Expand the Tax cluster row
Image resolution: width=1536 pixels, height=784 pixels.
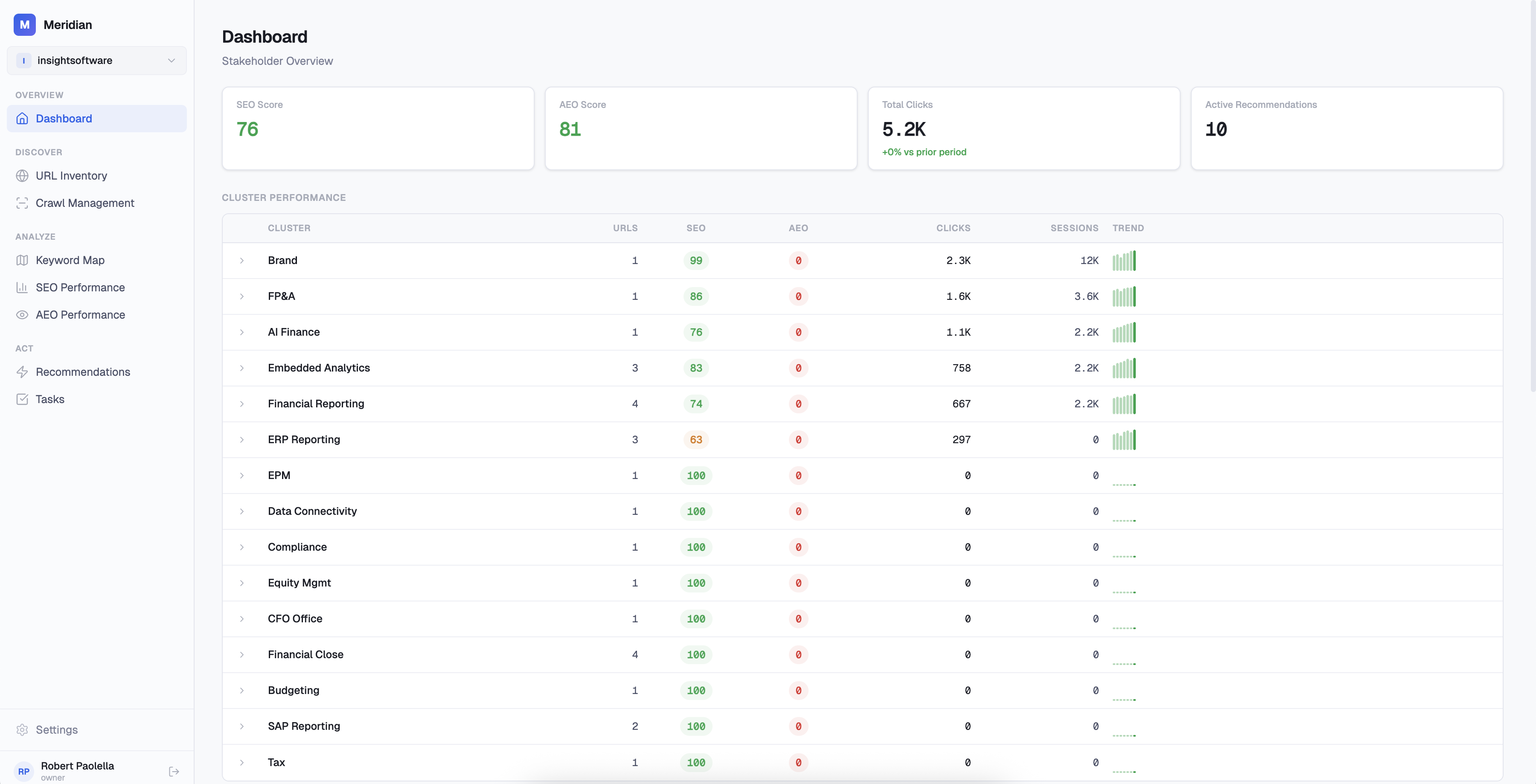[x=242, y=763]
